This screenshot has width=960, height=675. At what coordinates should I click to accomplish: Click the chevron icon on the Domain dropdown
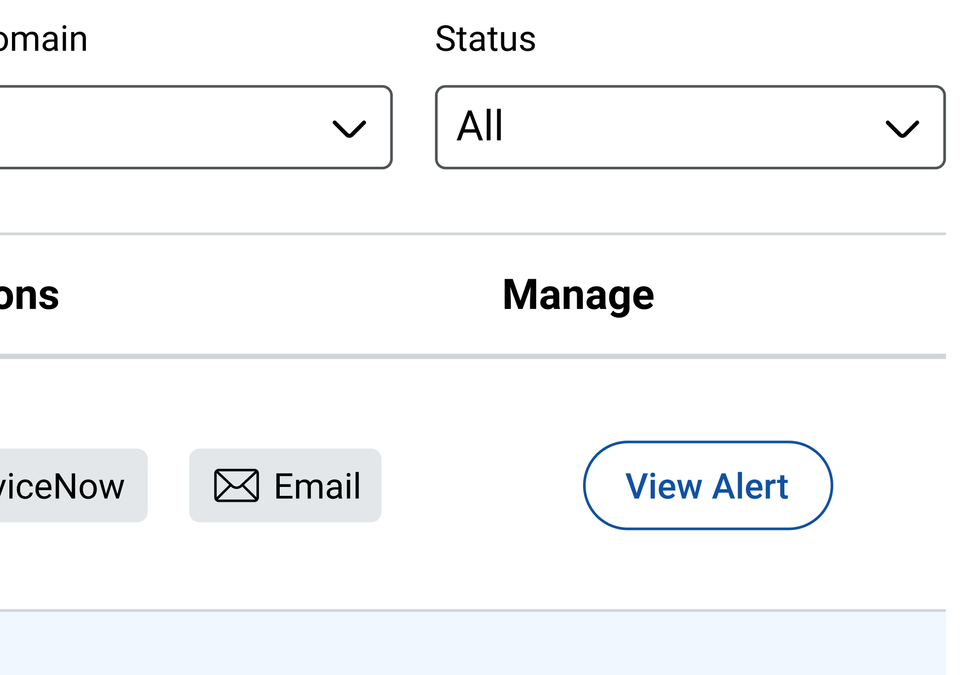(x=348, y=128)
